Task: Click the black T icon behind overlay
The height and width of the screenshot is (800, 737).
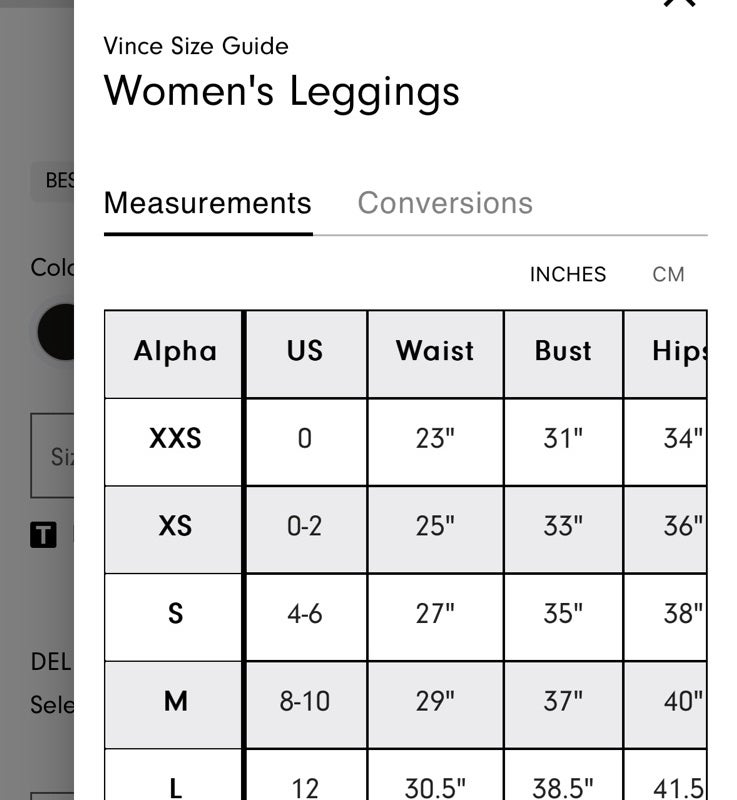Action: point(43,535)
